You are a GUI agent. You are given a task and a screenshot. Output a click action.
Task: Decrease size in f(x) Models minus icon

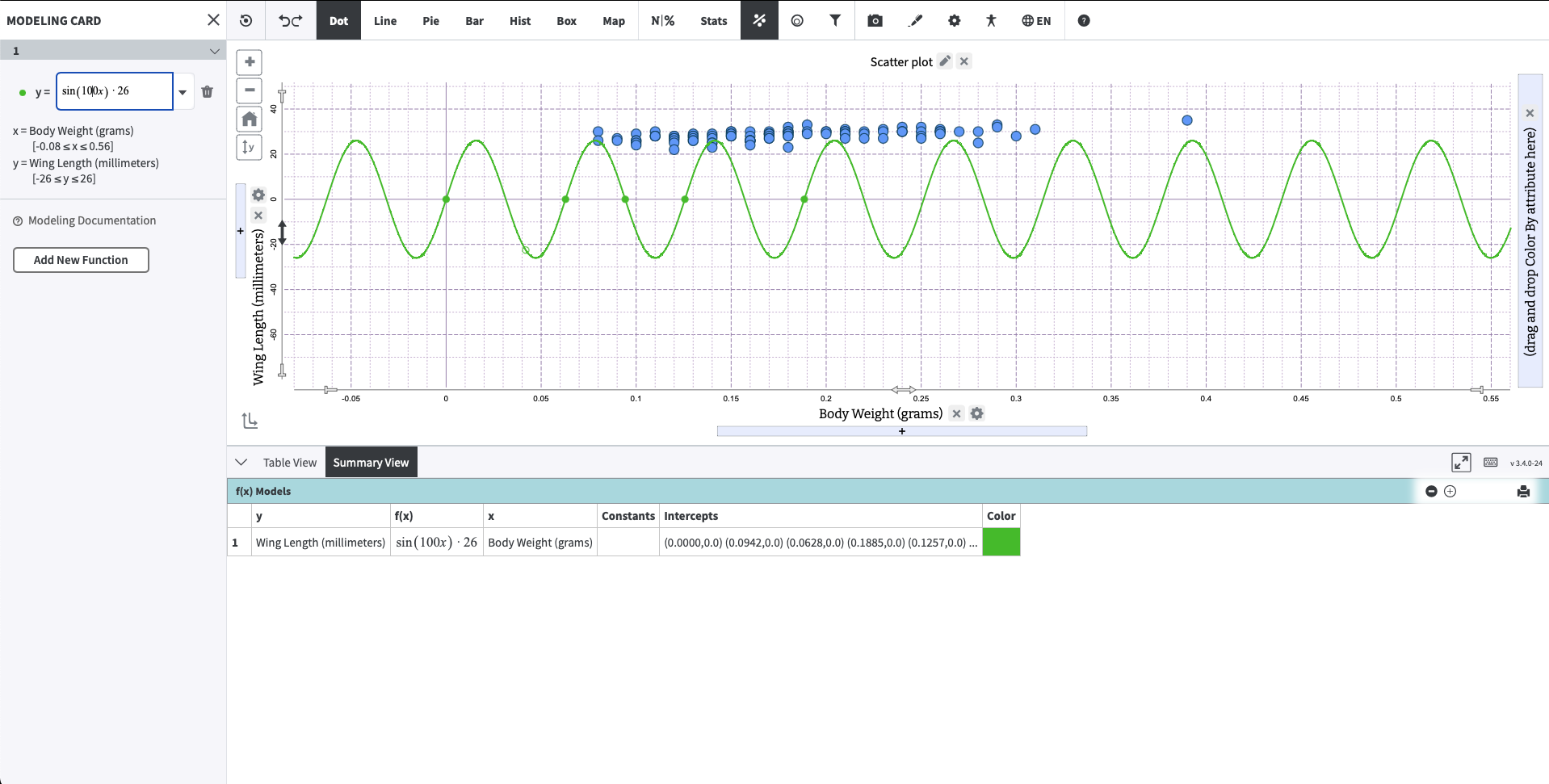[x=1431, y=491]
